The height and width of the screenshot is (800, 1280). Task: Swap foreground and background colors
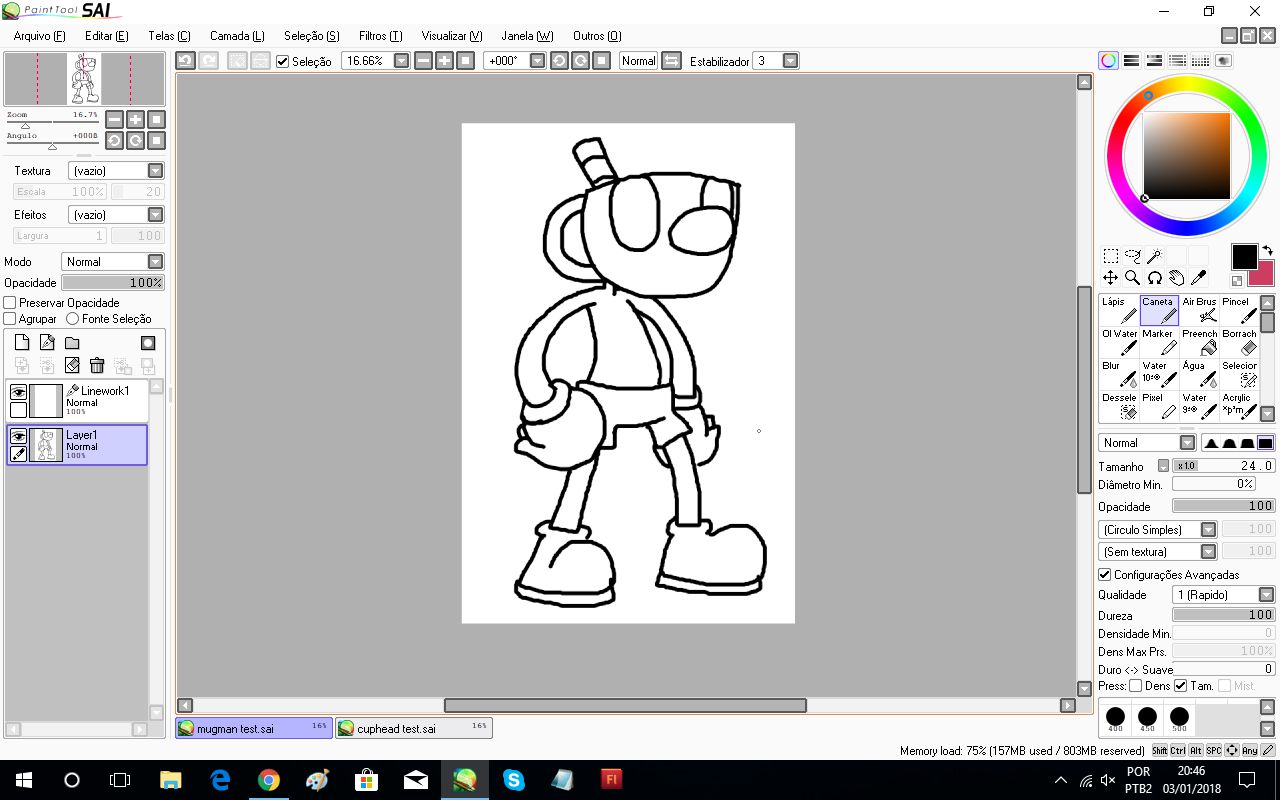coord(1267,251)
